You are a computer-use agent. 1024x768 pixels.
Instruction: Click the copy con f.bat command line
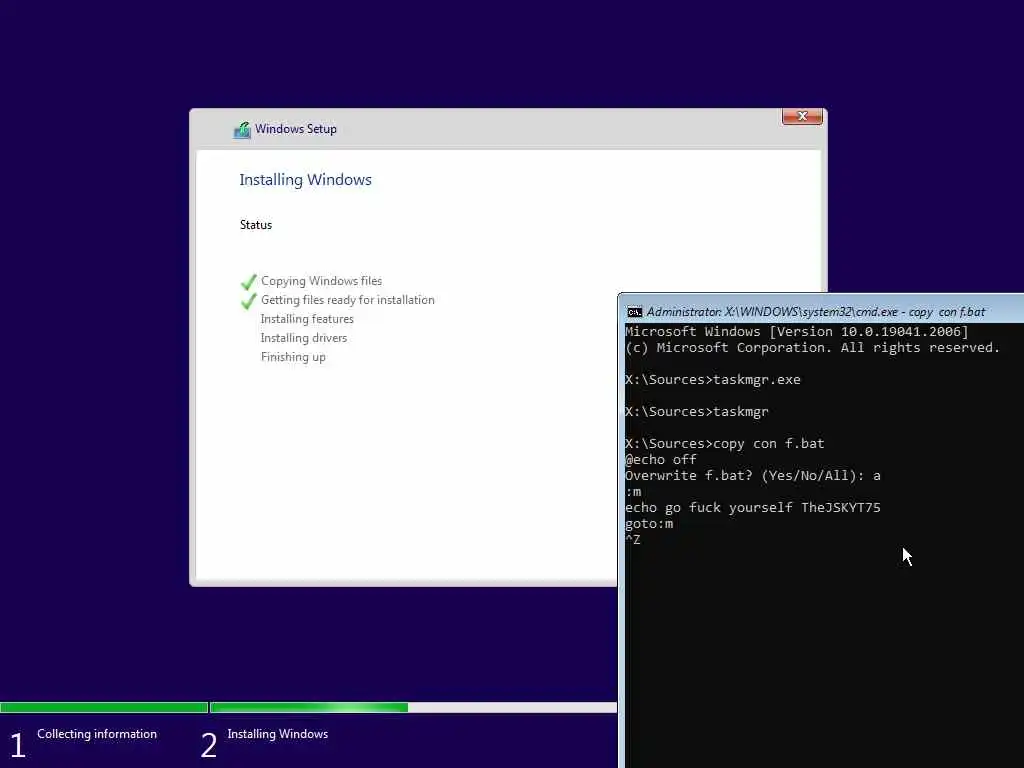[725, 443]
